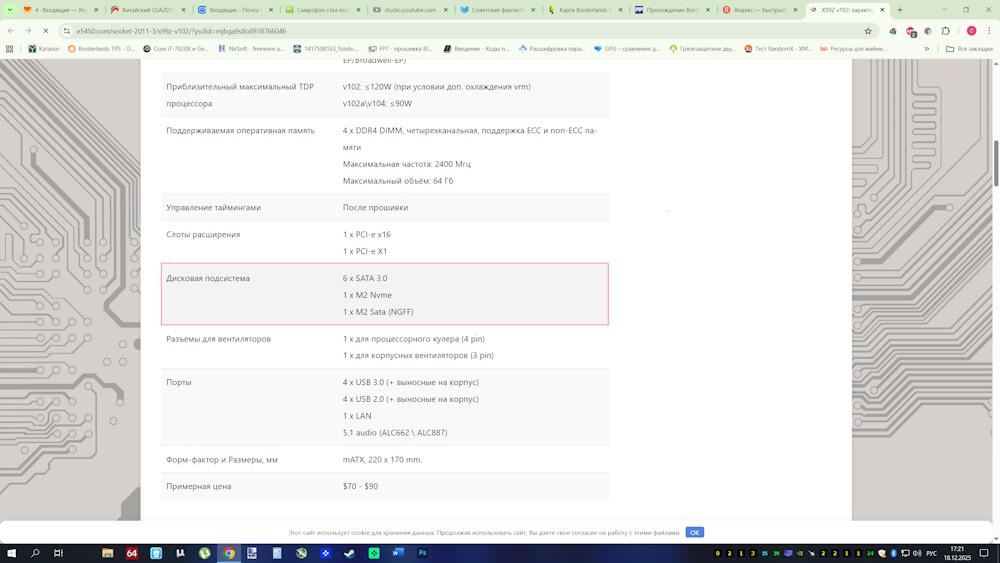The width and height of the screenshot is (1000, 563).
Task: Open the Extensions puzzle icon
Action: click(946, 31)
